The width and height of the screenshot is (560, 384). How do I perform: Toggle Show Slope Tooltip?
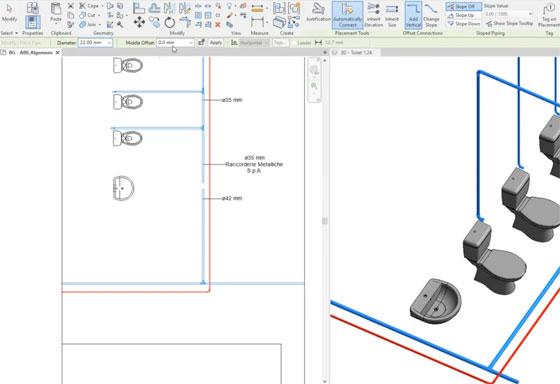click(x=509, y=24)
